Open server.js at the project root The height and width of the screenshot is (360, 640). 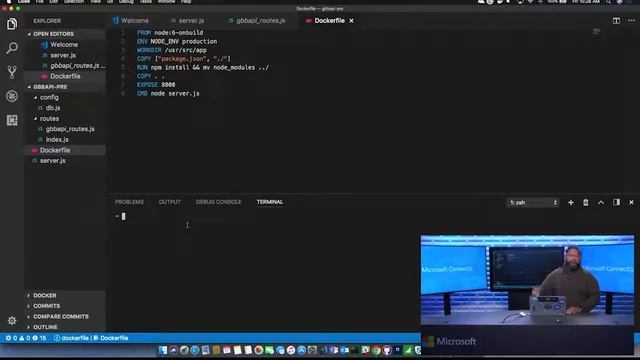[53, 161]
